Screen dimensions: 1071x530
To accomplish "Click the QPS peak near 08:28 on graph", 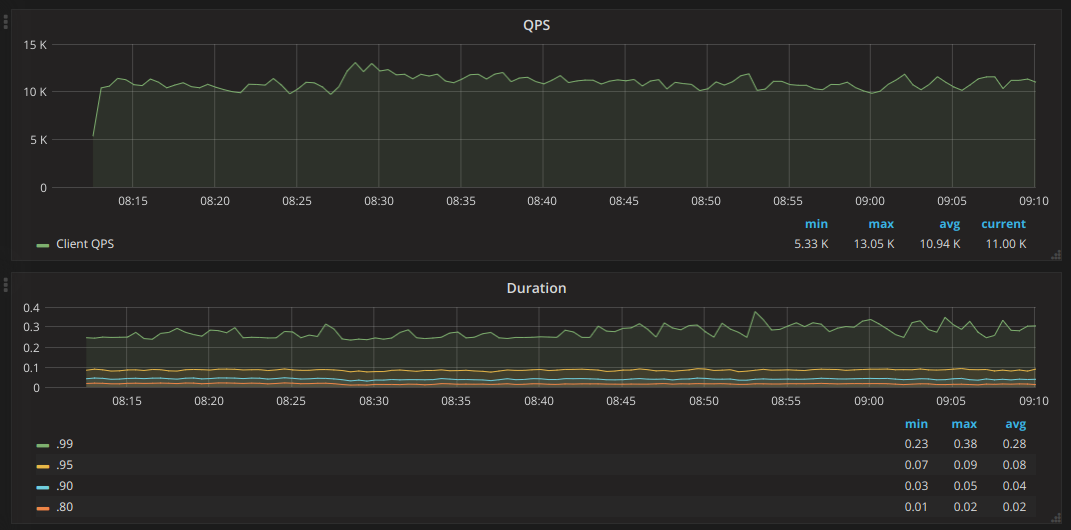I will [x=355, y=63].
